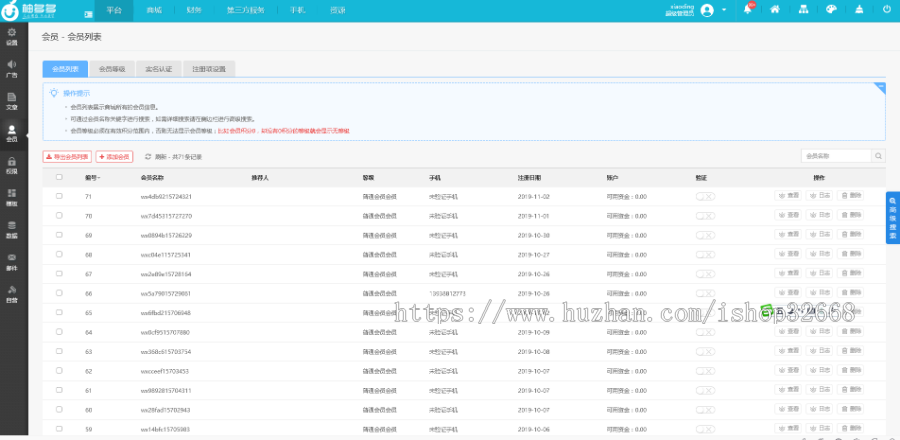The image size is (900, 440).
Task: Click registration date 2019-10-08
Action: 534,352
